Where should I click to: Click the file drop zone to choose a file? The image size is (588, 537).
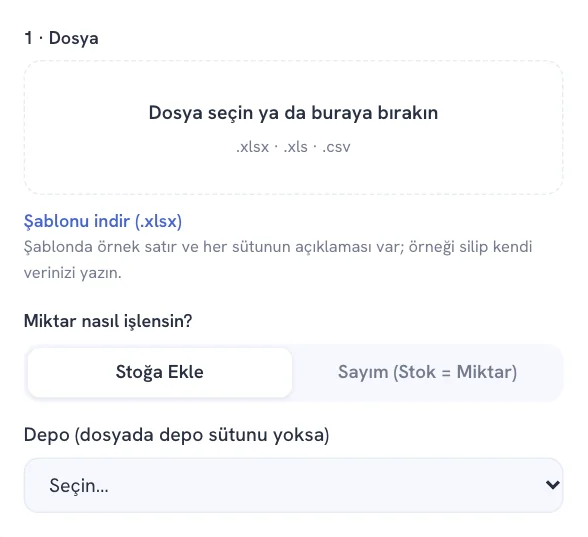pyautogui.click(x=293, y=128)
